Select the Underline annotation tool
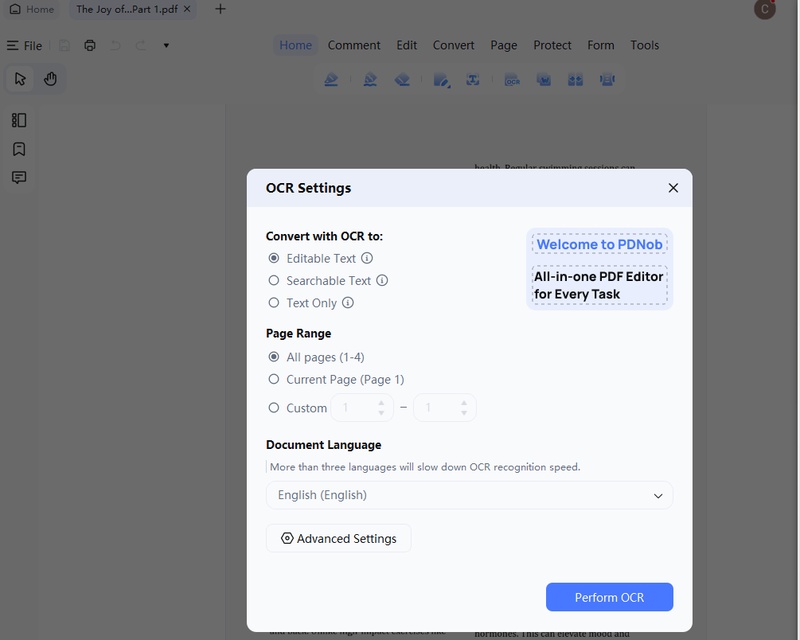This screenshot has height=640, width=800. pyautogui.click(x=370, y=79)
